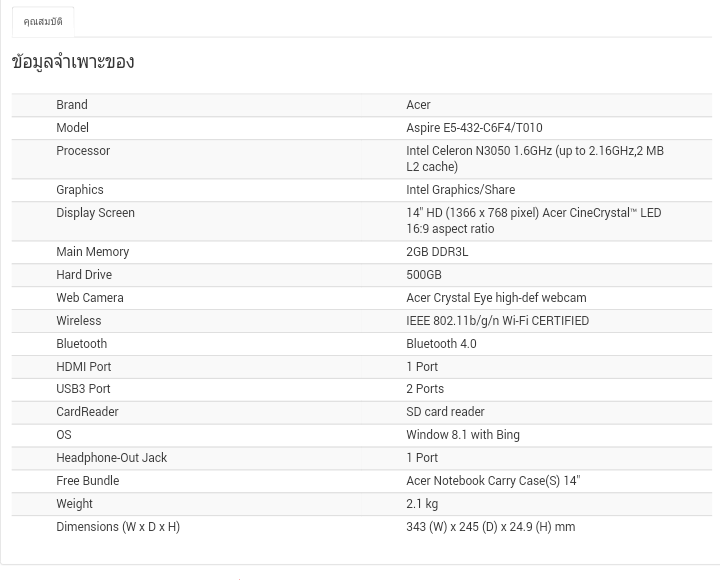This screenshot has height=580, width=720.
Task: Click the Bluetooth row label
Action: coord(82,343)
